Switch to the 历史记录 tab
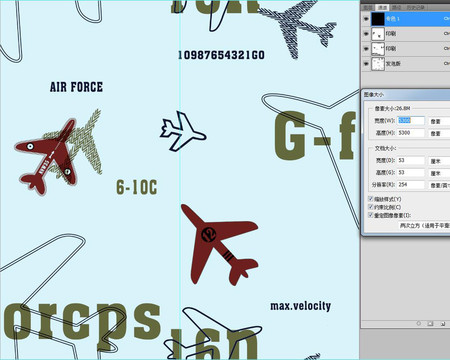This screenshot has height=360, width=450. pyautogui.click(x=415, y=7)
